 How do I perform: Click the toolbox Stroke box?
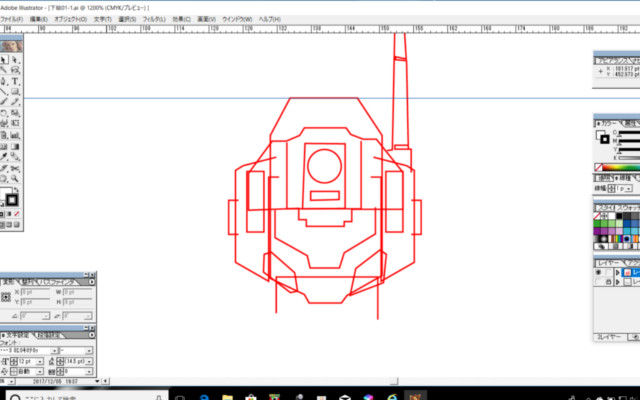point(12,200)
